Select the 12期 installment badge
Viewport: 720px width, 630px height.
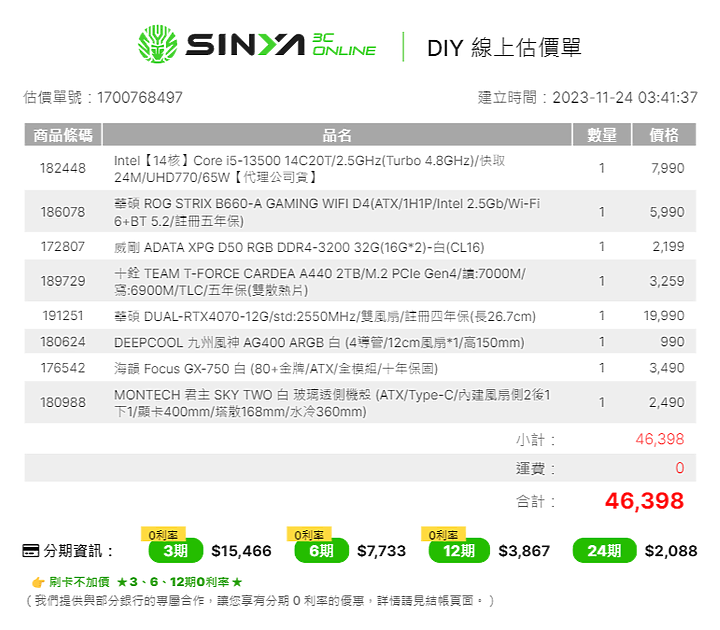tap(459, 551)
